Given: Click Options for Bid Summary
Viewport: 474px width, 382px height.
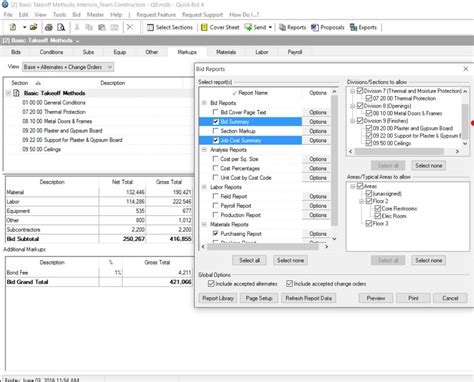Looking at the screenshot, I should point(318,122).
